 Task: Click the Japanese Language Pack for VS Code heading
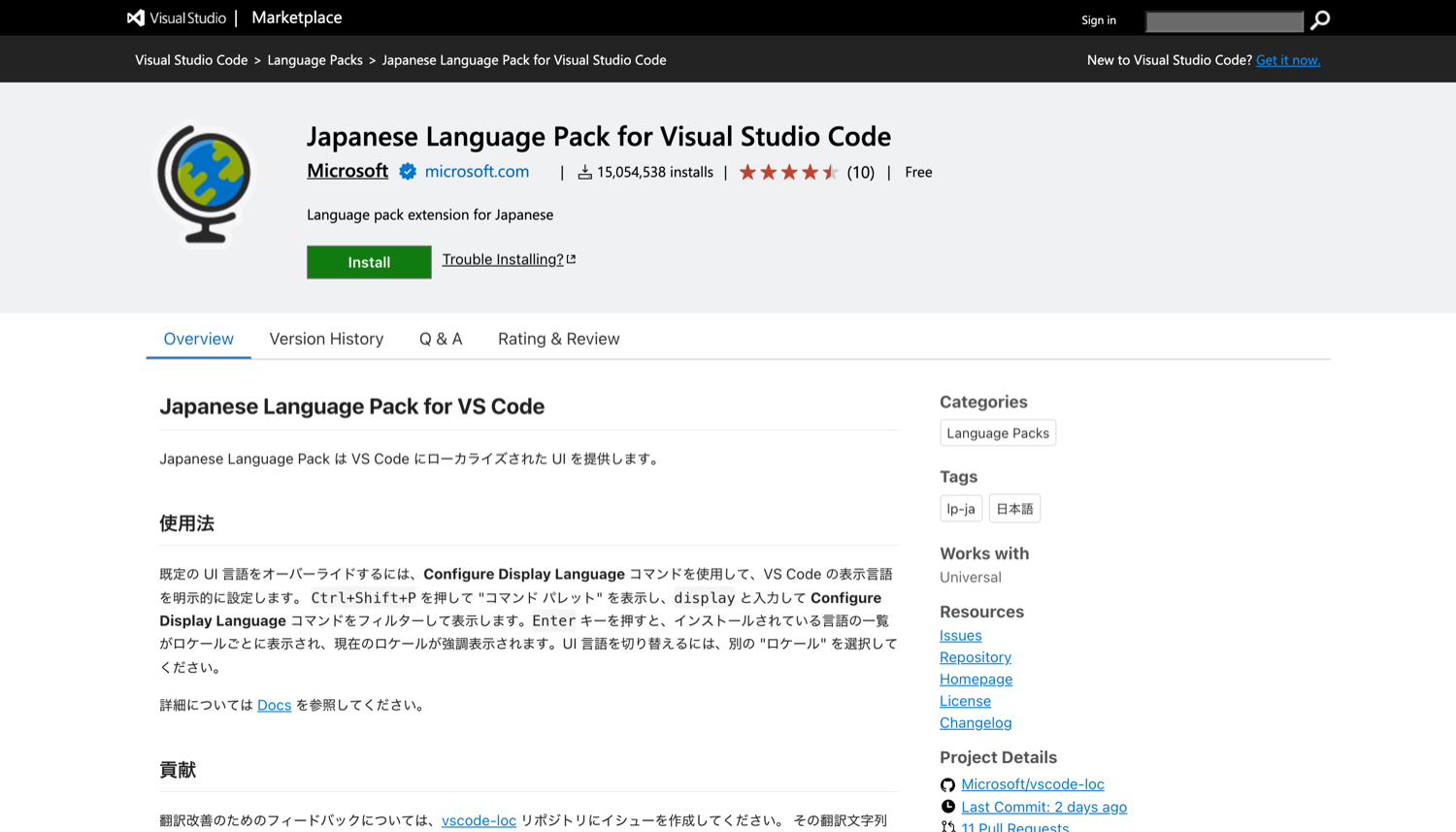coord(351,406)
